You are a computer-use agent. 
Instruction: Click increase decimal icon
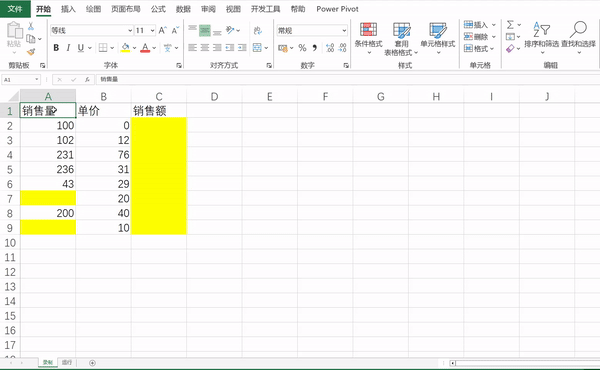pos(330,48)
